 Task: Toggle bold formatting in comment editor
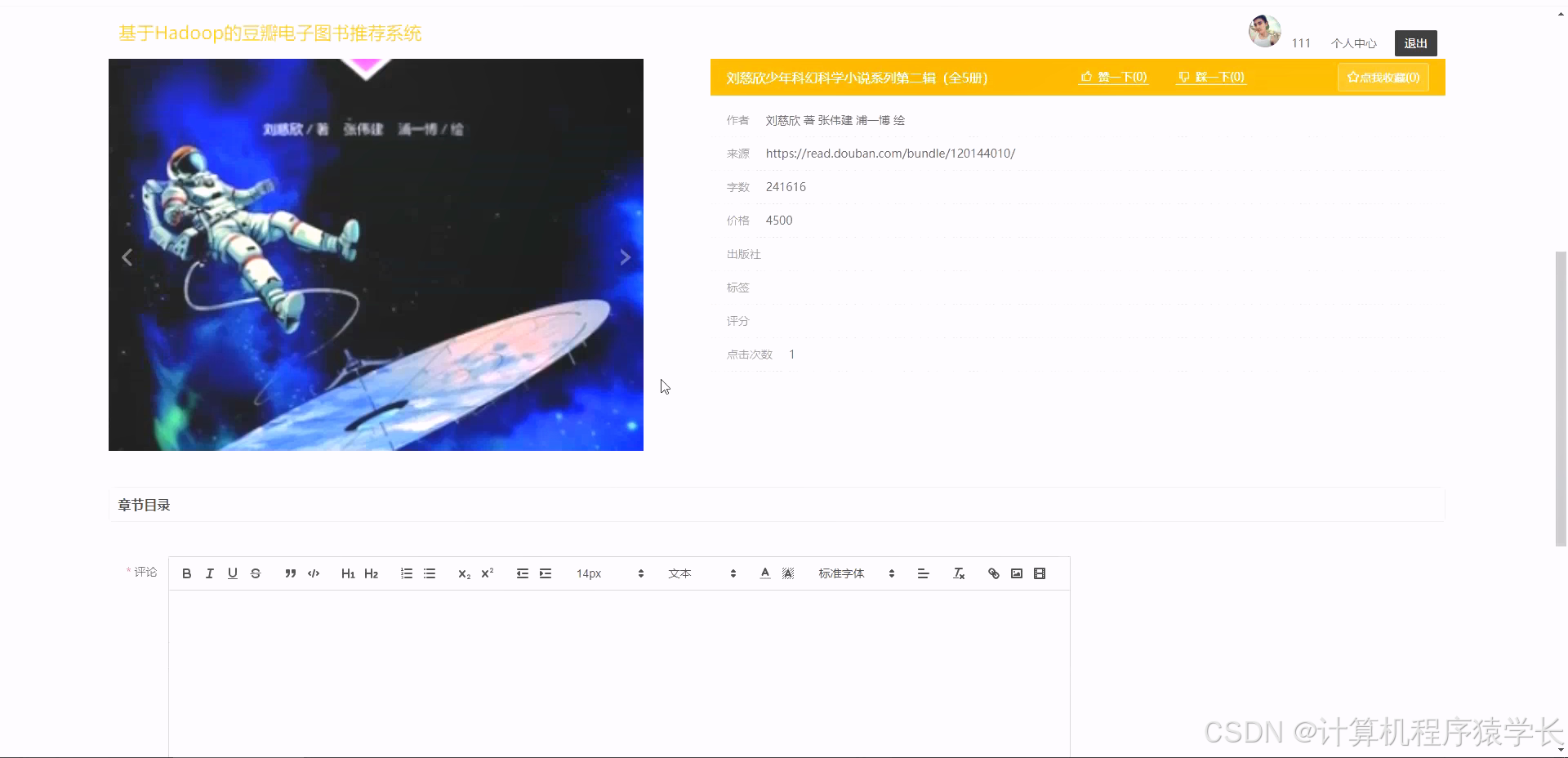point(186,573)
